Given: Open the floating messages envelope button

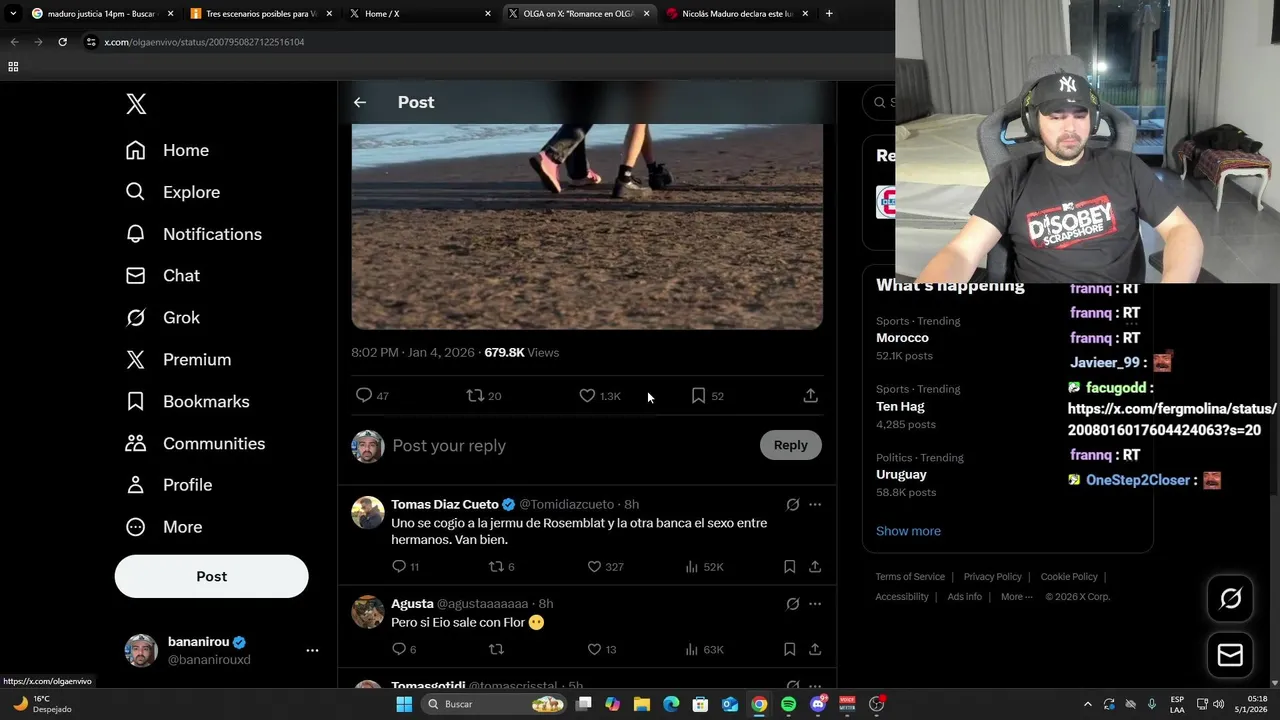Looking at the screenshot, I should (1230, 655).
